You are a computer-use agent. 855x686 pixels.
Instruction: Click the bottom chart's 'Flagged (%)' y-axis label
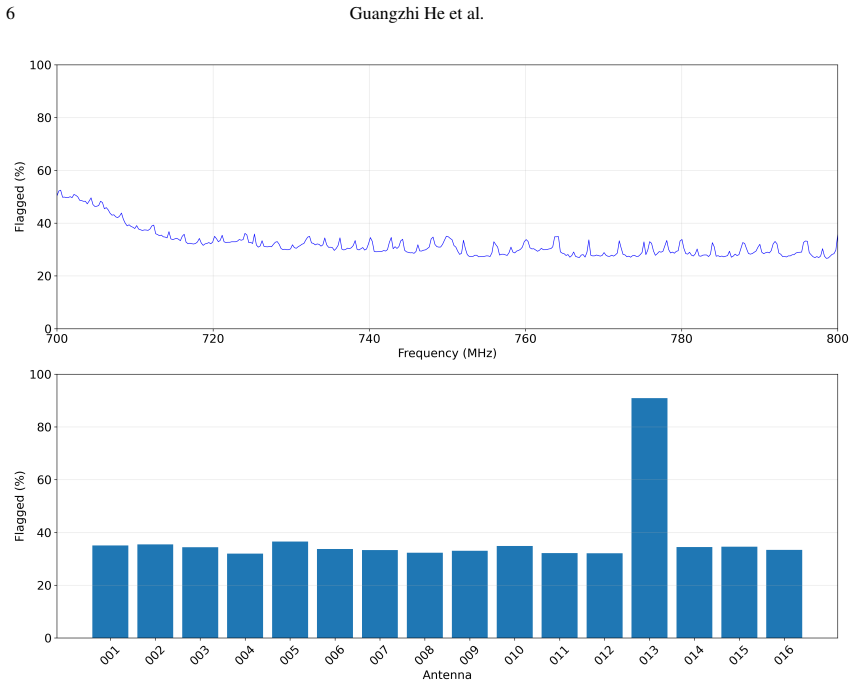tap(20, 506)
